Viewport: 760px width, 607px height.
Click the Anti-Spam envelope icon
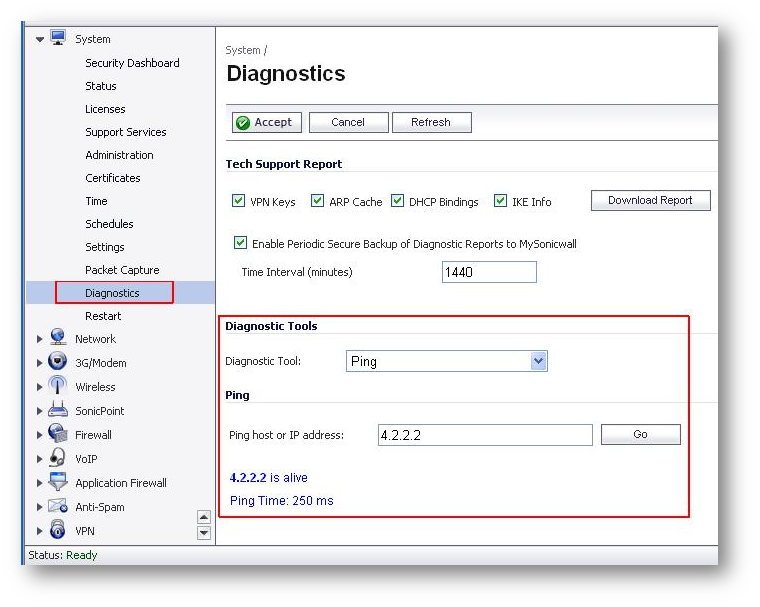click(57, 506)
